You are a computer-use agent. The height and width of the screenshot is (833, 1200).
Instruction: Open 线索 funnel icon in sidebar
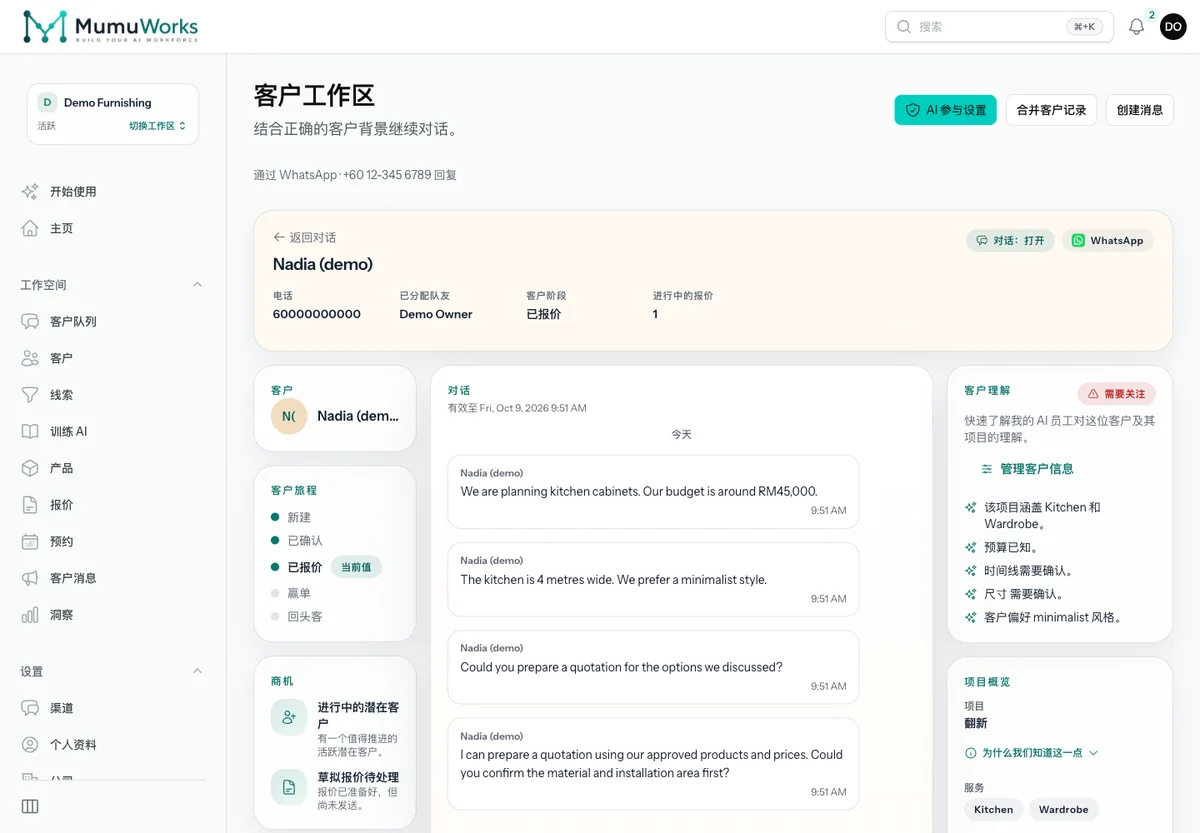[x=30, y=395]
